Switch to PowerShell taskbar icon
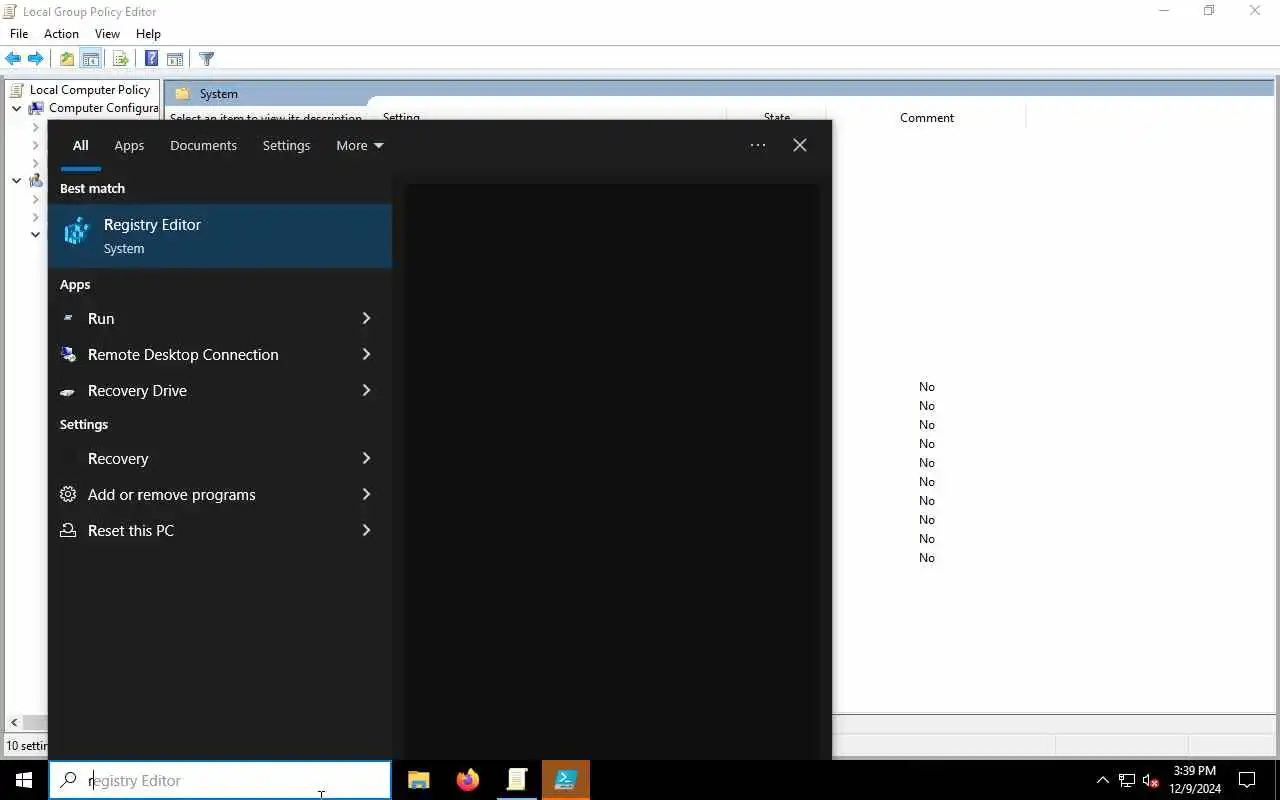Screen dimensions: 1280x800 click(x=565, y=780)
